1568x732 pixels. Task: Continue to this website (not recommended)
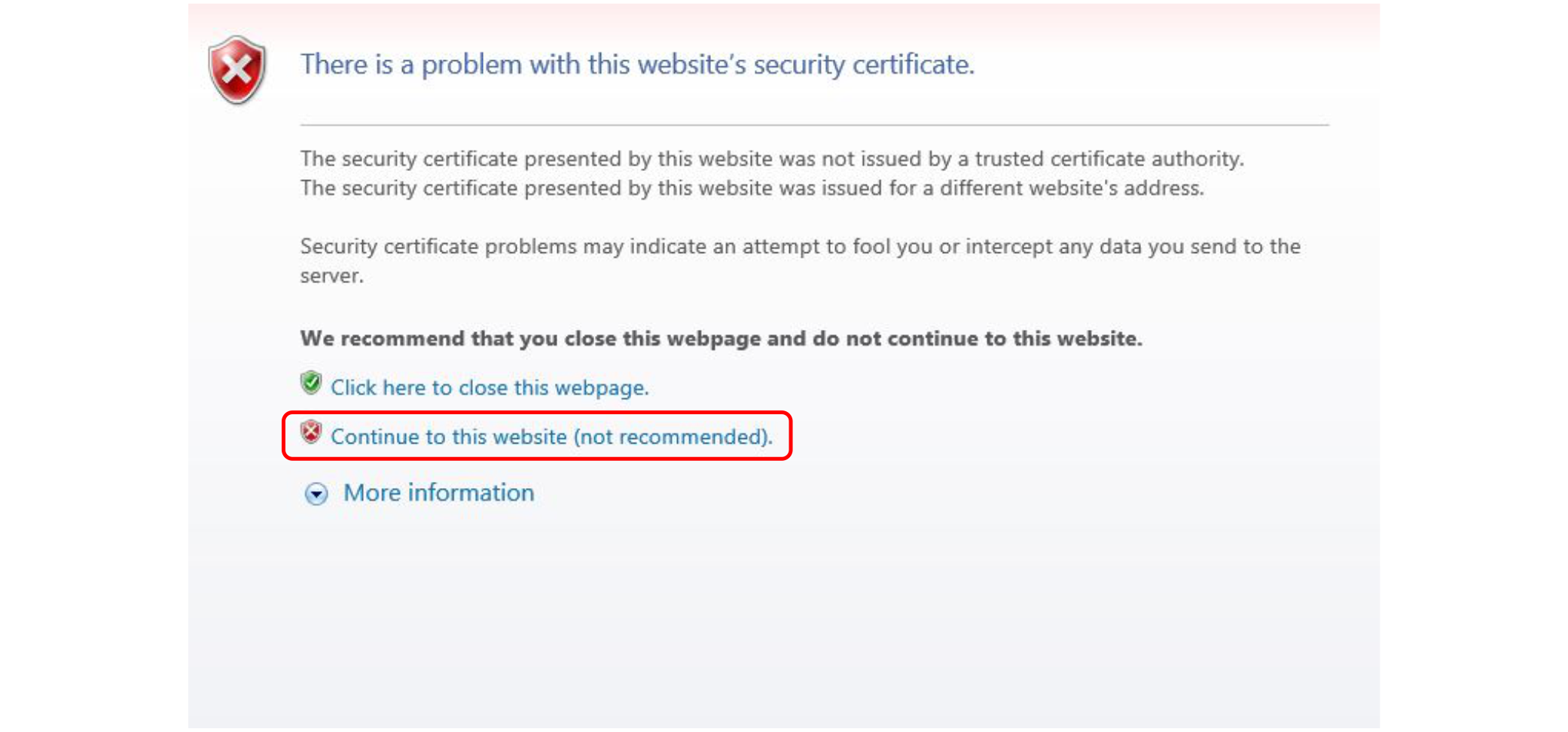(552, 436)
